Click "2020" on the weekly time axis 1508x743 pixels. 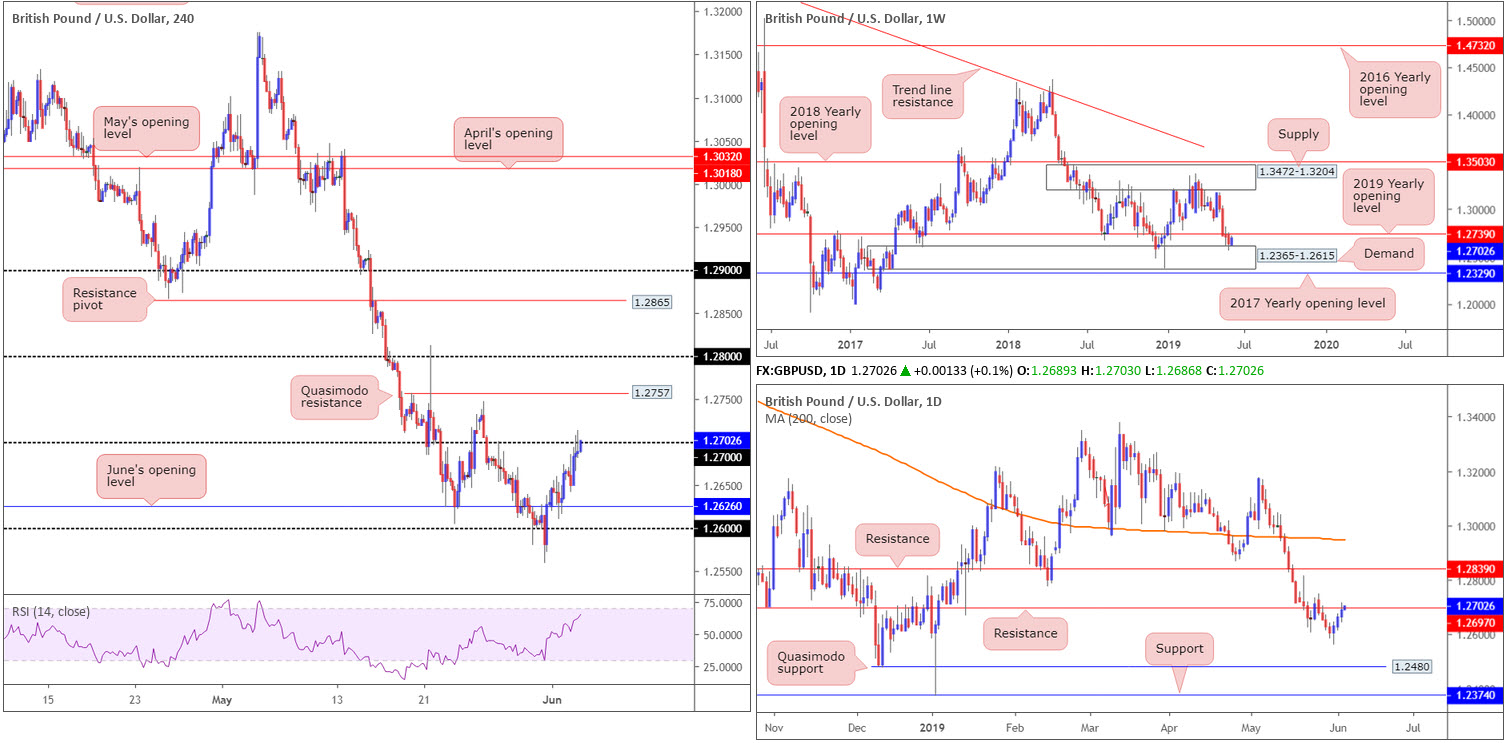click(1327, 345)
